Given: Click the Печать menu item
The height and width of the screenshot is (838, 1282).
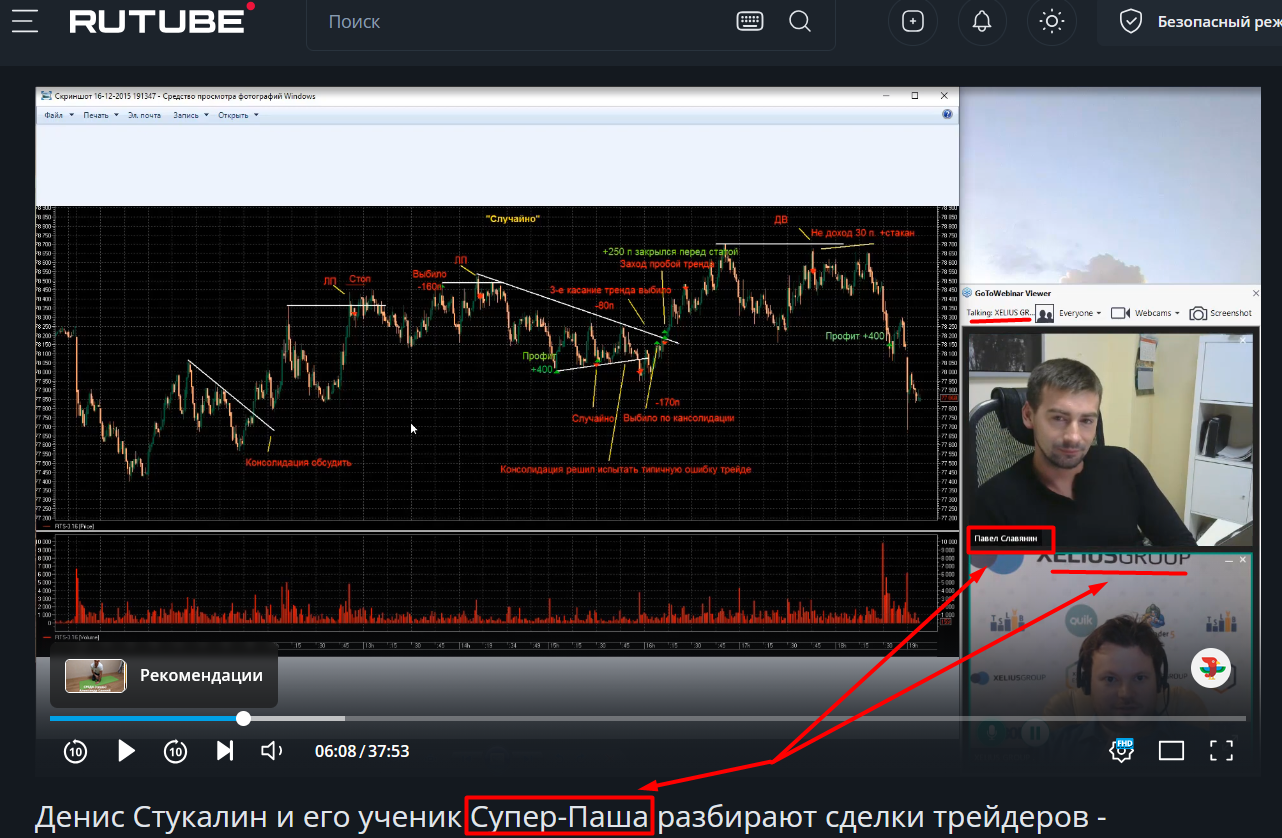Looking at the screenshot, I should (94, 114).
